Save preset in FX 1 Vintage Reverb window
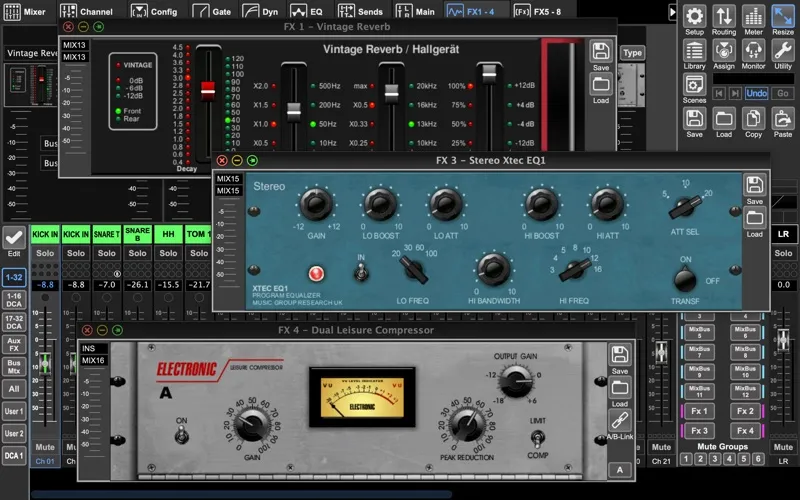Image resolution: width=800 pixels, height=500 pixels. point(601,52)
